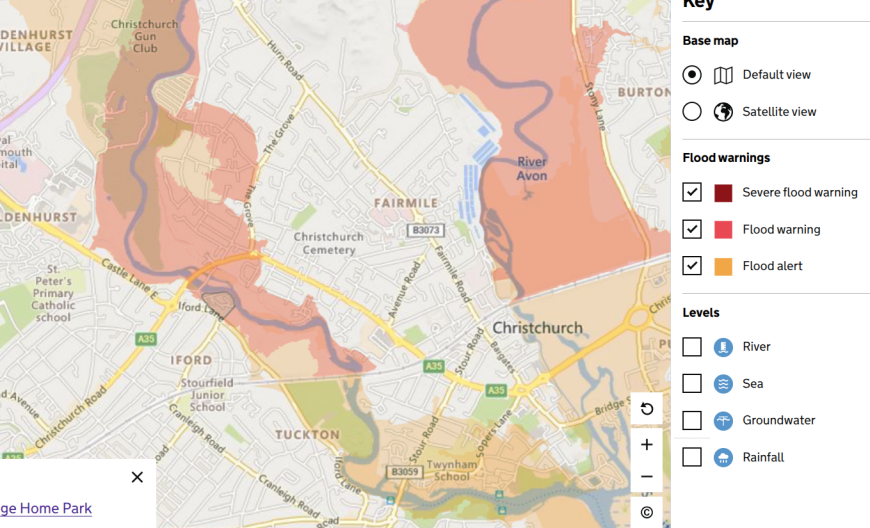Click the globe icon beside Satellite view
Screen dimensions: 870x528
[723, 111]
